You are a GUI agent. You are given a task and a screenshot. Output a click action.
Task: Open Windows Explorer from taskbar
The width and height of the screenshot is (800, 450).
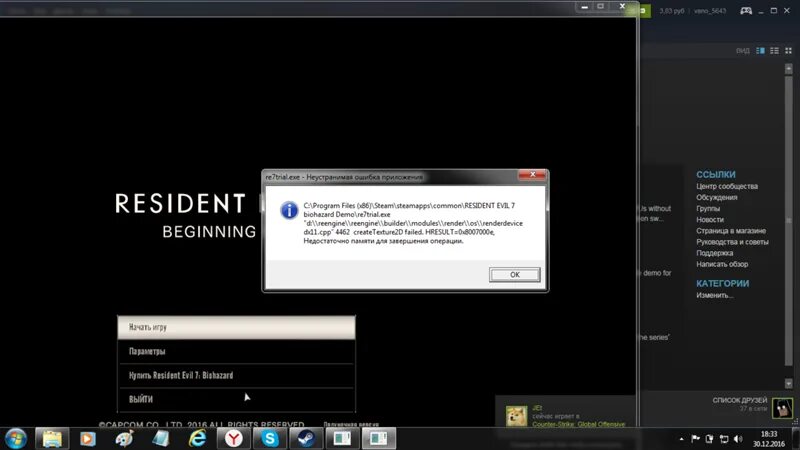[x=52, y=439]
